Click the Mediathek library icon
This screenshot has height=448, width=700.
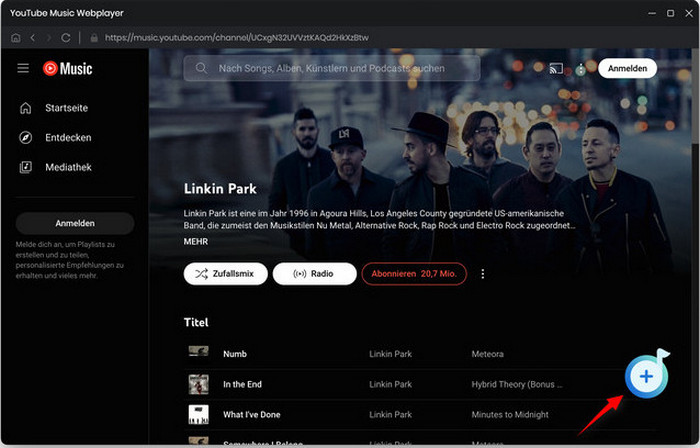pyautogui.click(x=25, y=167)
